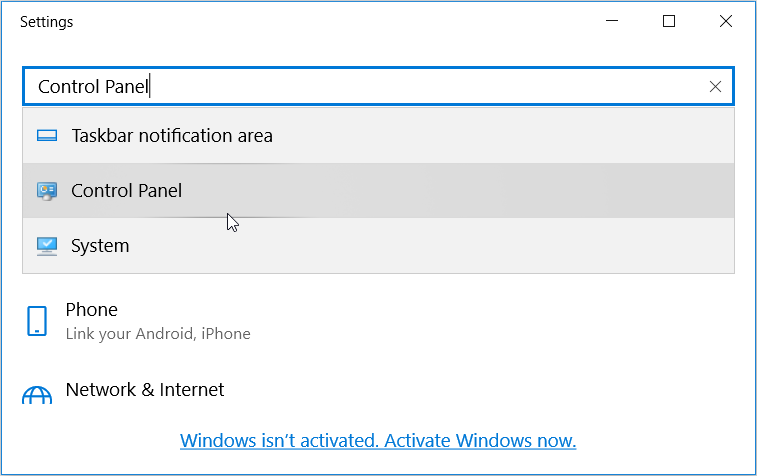
Task: Choose the "Control Panel" search suggestion
Action: click(127, 191)
